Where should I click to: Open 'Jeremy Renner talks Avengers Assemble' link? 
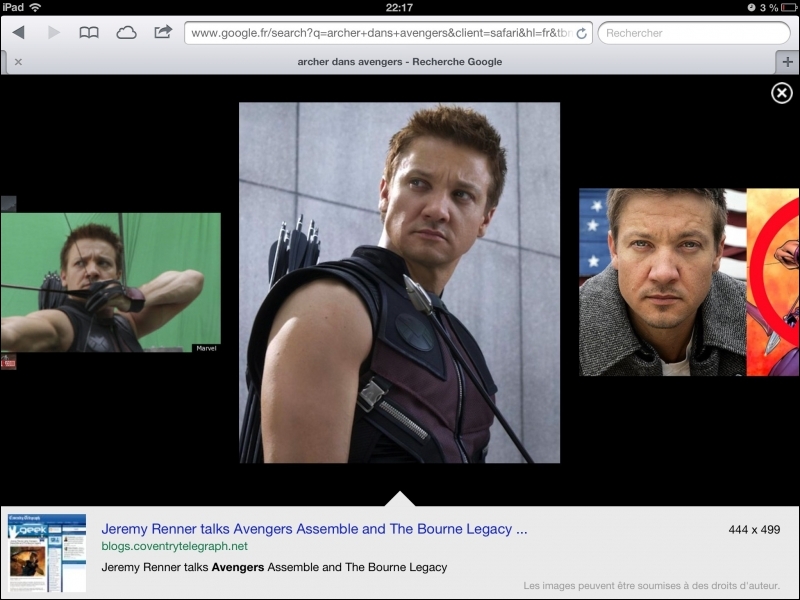(x=314, y=529)
